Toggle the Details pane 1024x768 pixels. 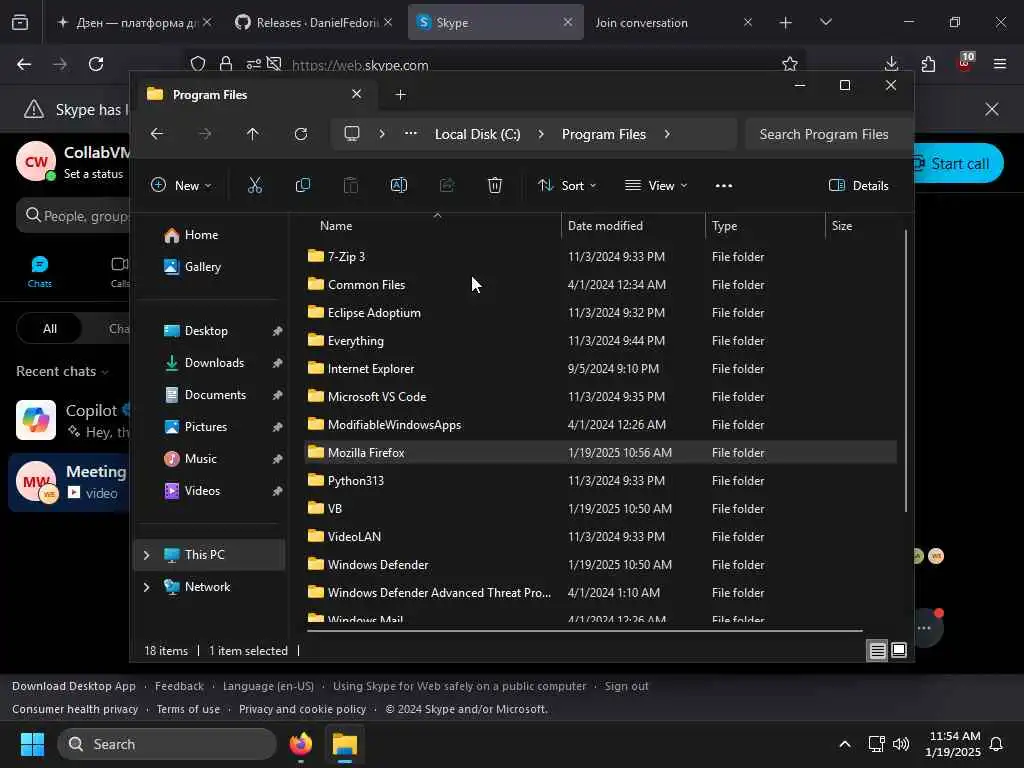[x=859, y=185]
